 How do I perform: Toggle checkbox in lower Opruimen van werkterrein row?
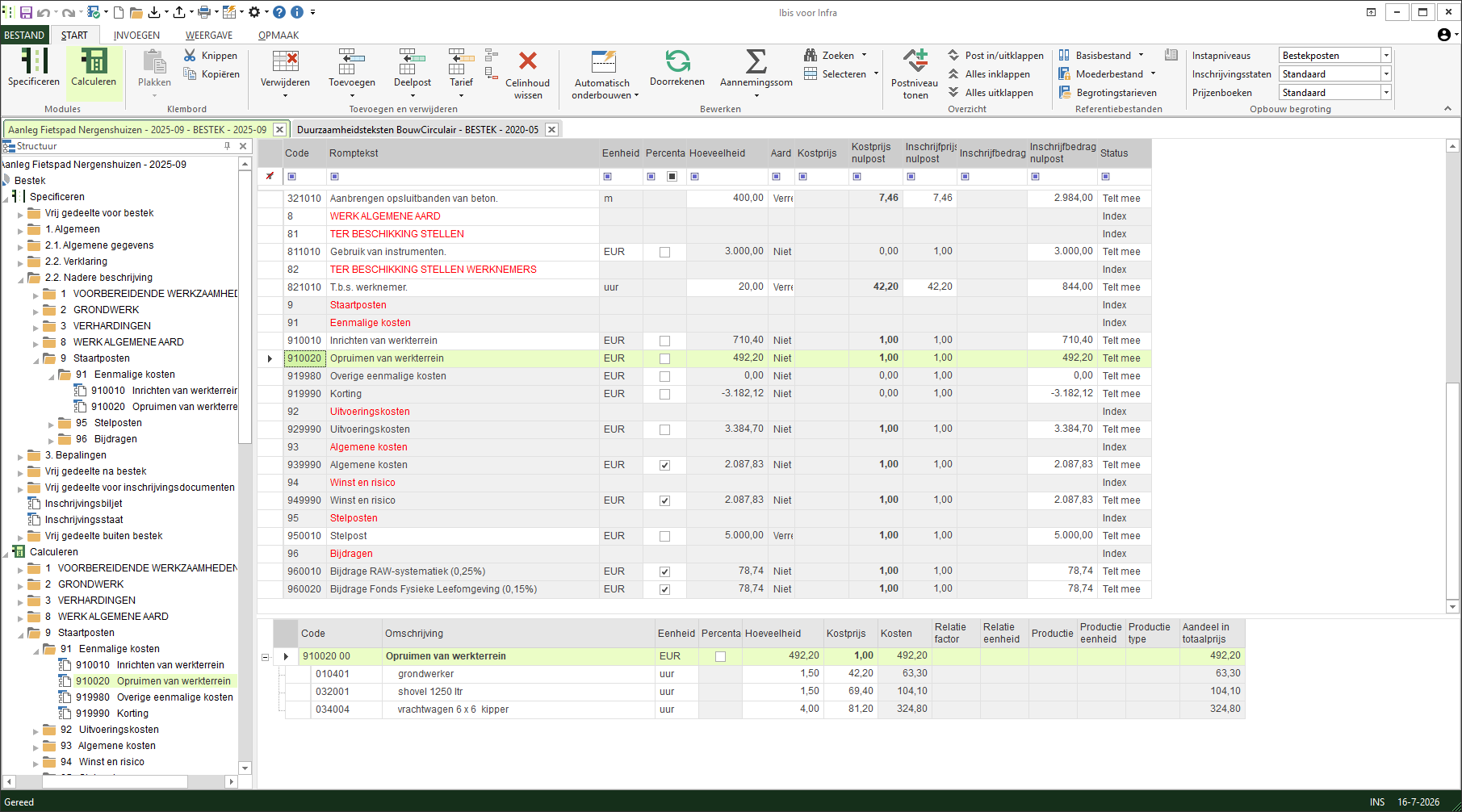coord(720,656)
